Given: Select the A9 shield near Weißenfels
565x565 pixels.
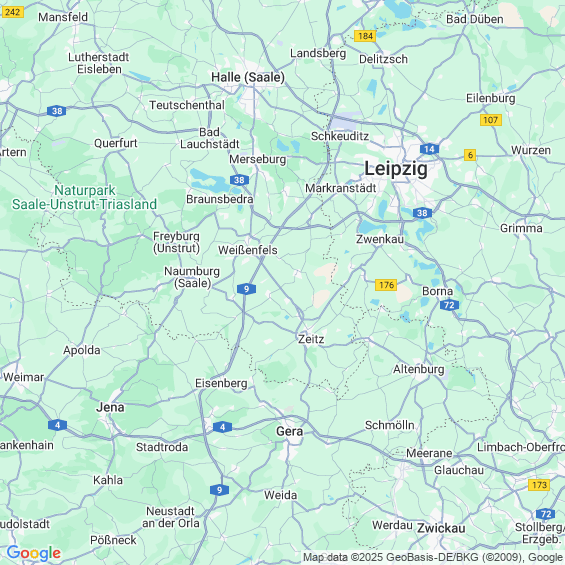Looking at the screenshot, I should point(246,289).
